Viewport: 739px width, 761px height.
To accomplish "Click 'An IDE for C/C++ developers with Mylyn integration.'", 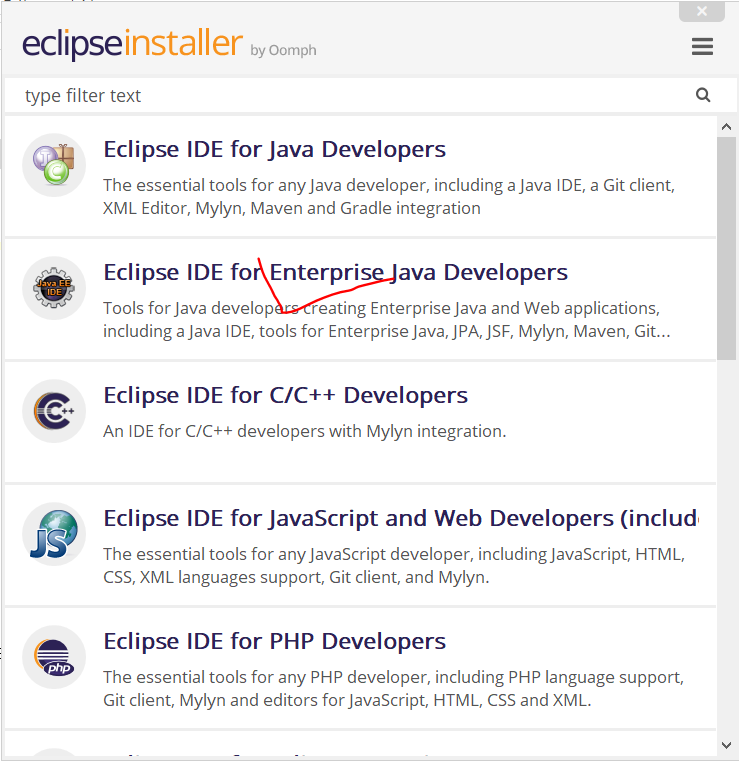I will [304, 431].
